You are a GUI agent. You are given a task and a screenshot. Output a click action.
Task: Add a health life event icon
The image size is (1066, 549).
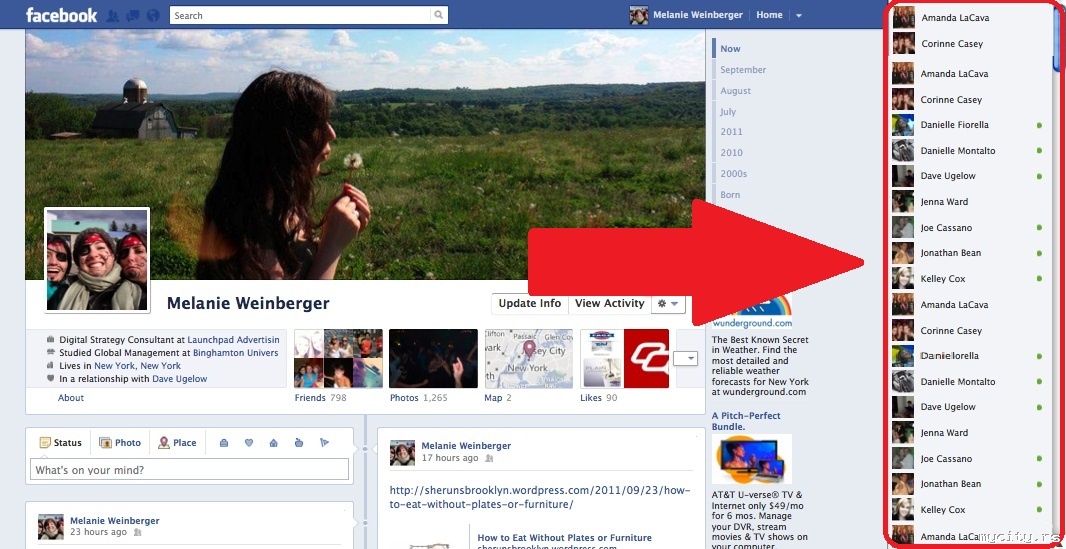(298, 443)
